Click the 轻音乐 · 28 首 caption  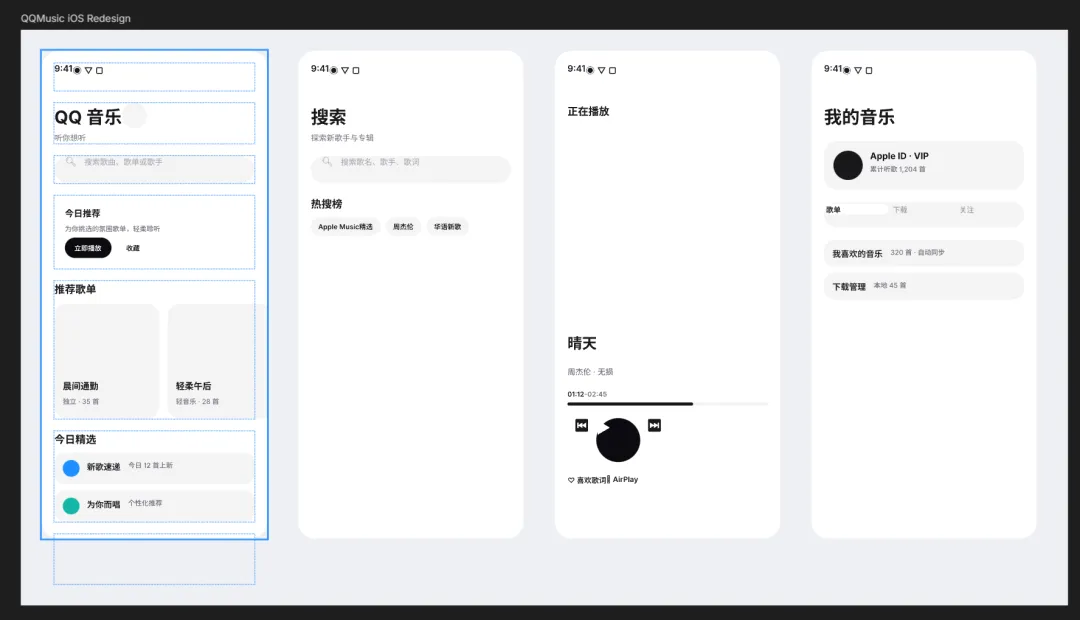[x=198, y=402]
